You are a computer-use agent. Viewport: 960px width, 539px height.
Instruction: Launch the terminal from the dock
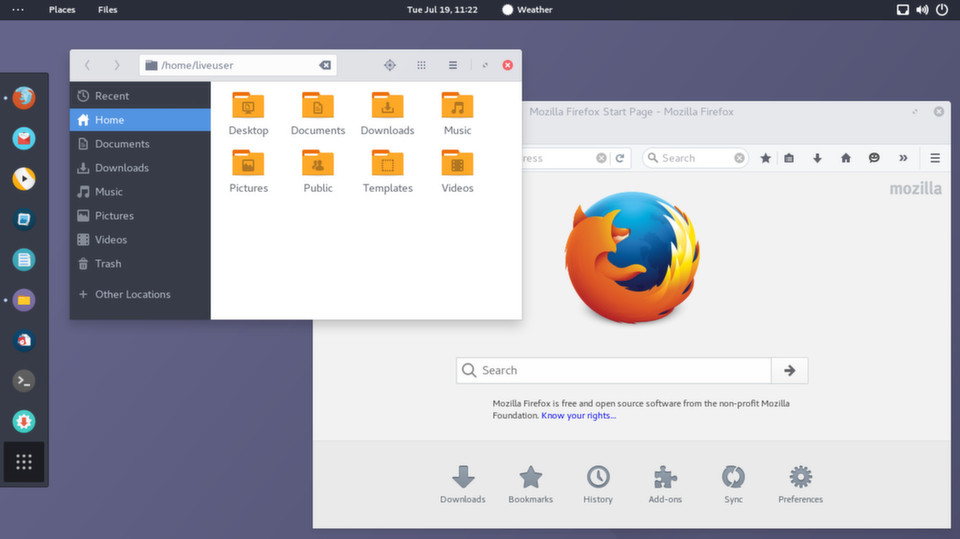24,381
